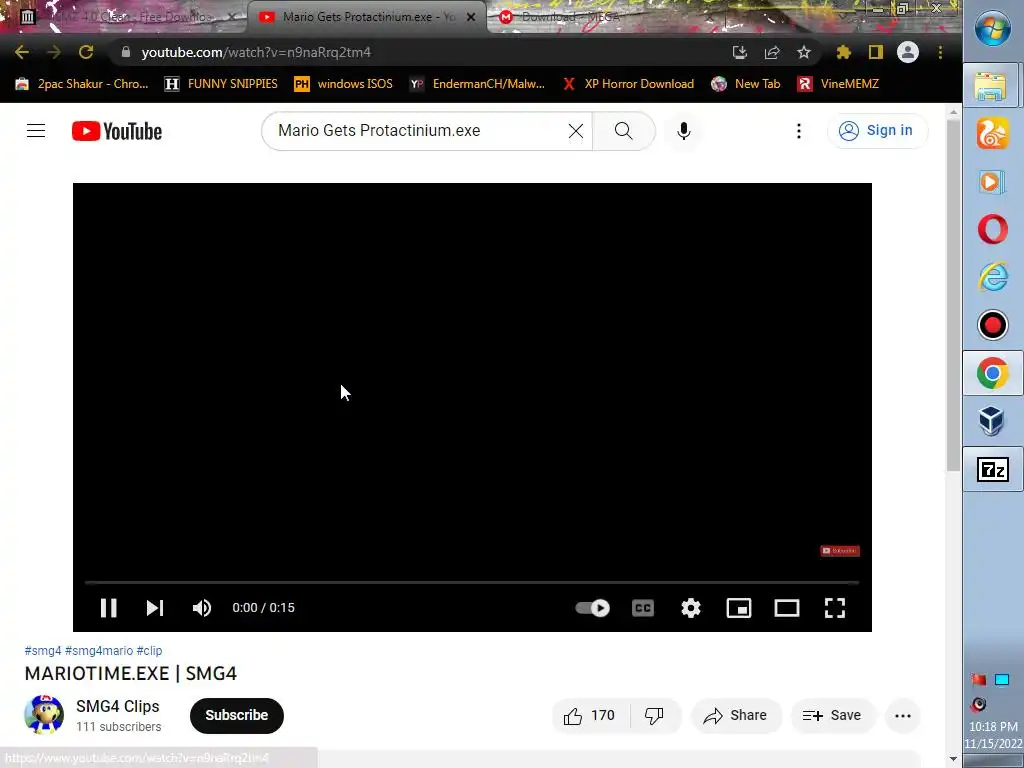Image resolution: width=1024 pixels, height=768 pixels.
Task: Share this page from address bar
Action: click(772, 52)
